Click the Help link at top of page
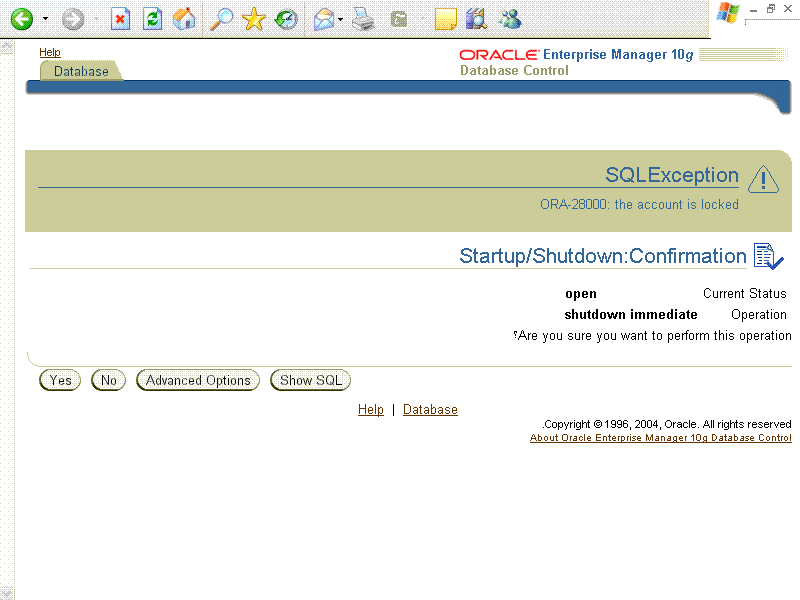The width and height of the screenshot is (800, 600). click(x=50, y=52)
